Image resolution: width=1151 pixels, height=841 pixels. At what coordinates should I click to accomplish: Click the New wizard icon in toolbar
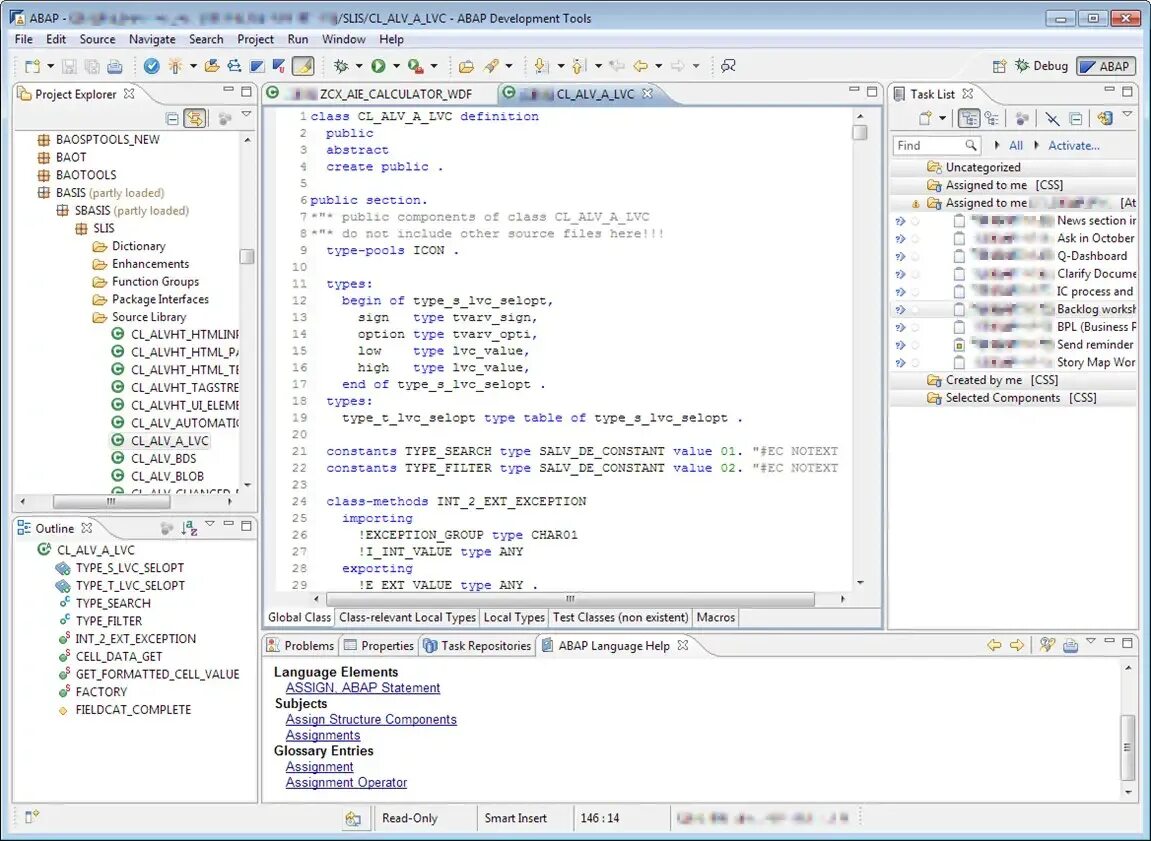click(x=32, y=67)
